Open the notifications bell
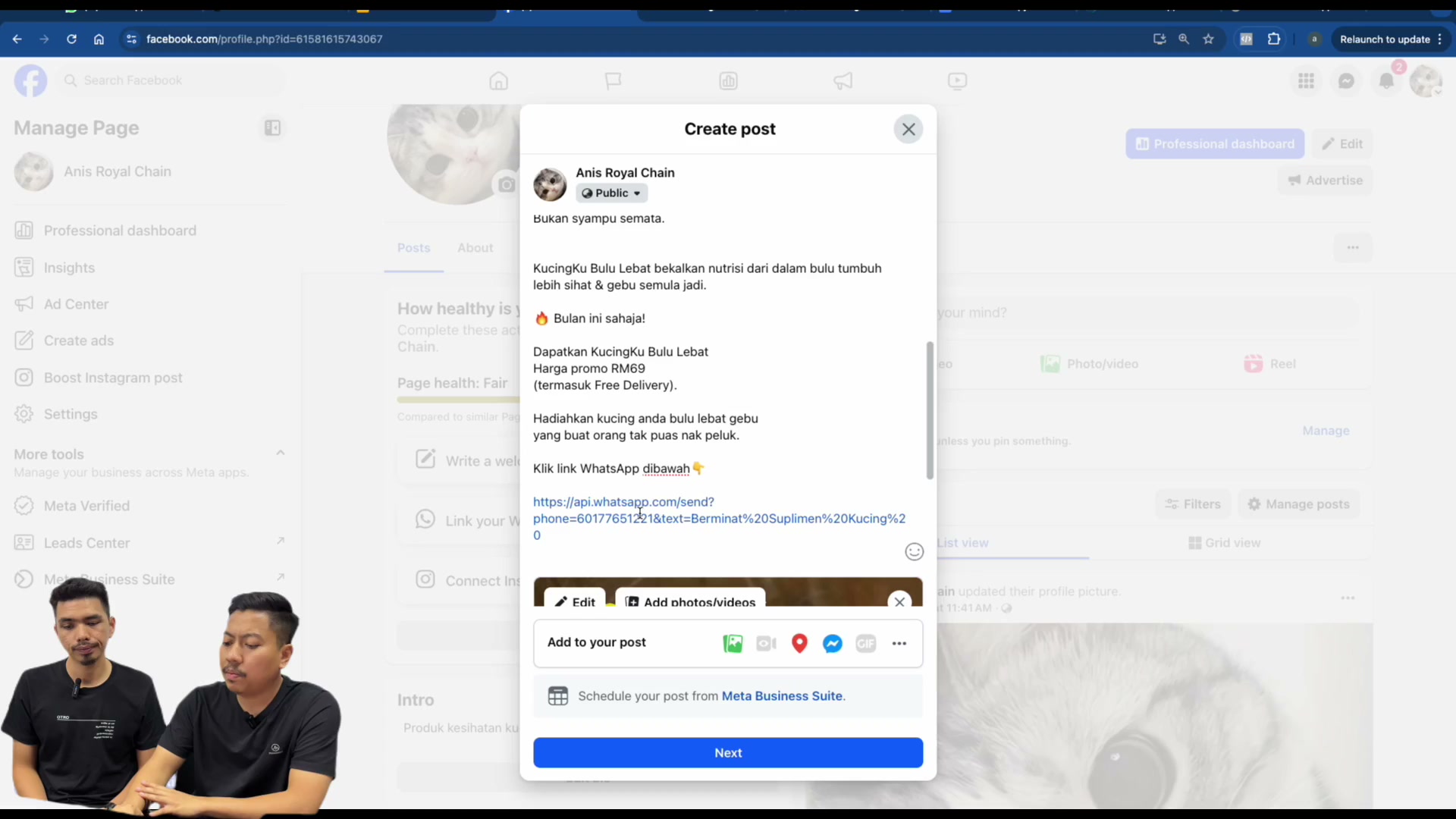This screenshot has height=819, width=1456. point(1386,80)
